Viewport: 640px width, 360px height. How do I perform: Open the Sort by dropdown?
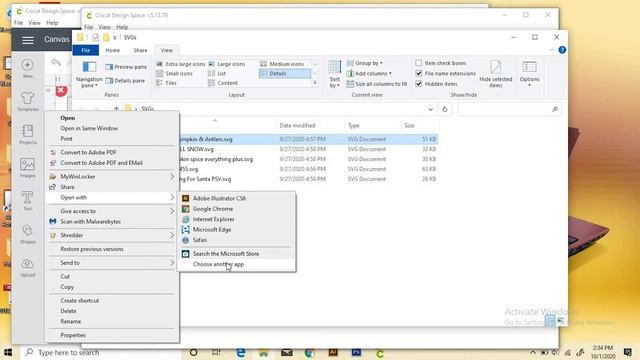click(335, 74)
